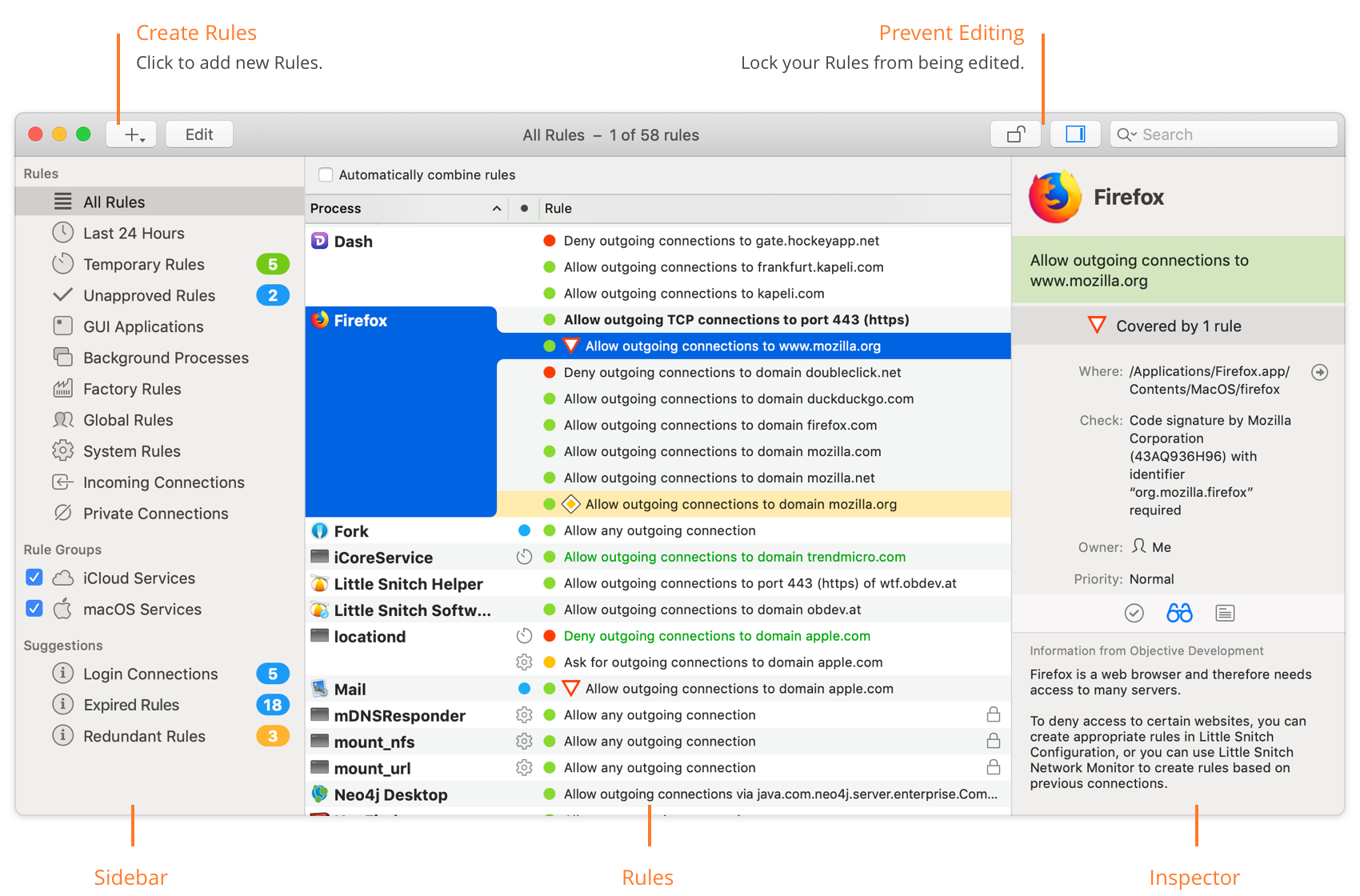Click the Private Connections icon
This screenshot has width=1360, height=896.
(62, 514)
